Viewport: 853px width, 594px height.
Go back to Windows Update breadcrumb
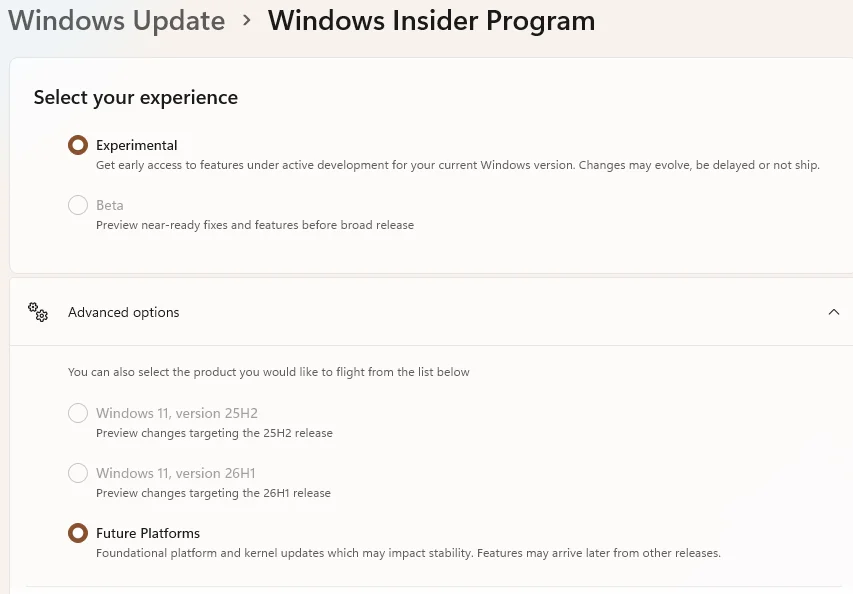tap(116, 21)
